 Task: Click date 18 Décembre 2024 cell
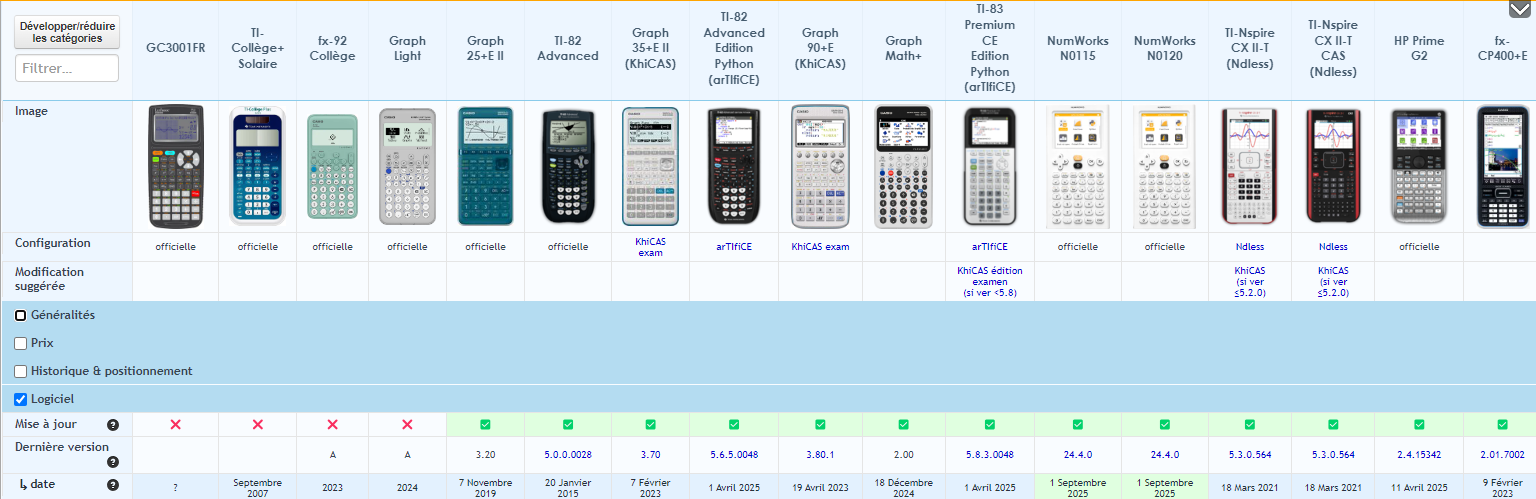click(903, 487)
